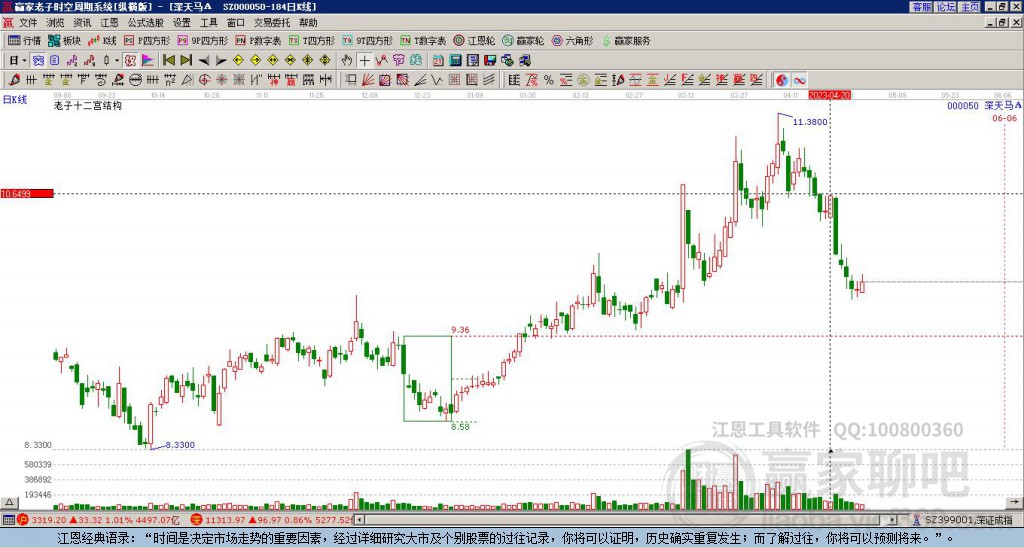Open the P数字表 tool

[258, 40]
